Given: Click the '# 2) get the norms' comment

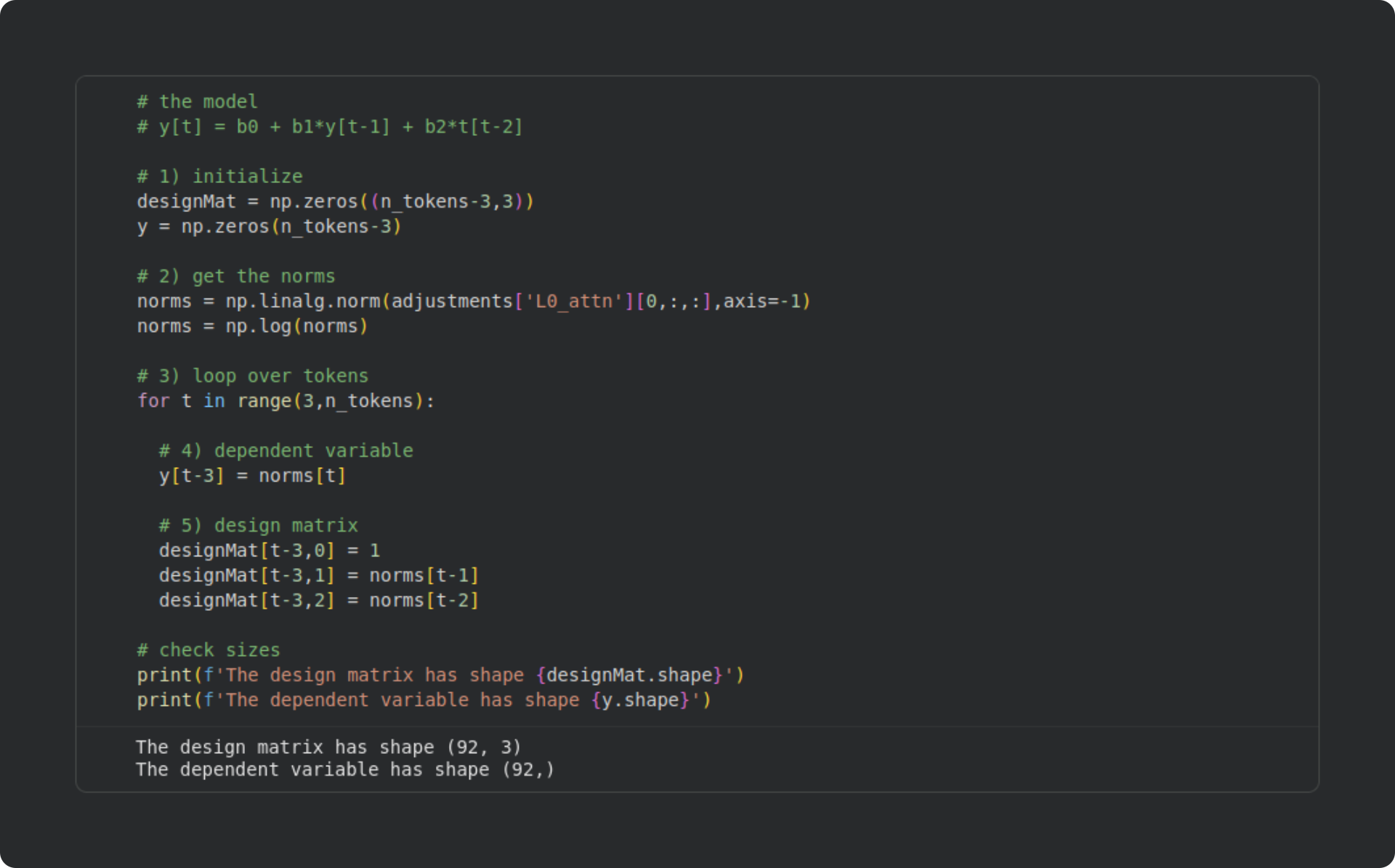Looking at the screenshot, I should 236,277.
